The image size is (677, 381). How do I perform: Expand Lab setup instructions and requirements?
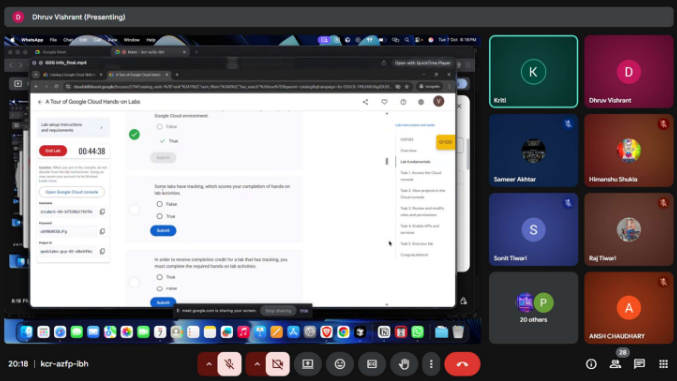(x=73, y=127)
